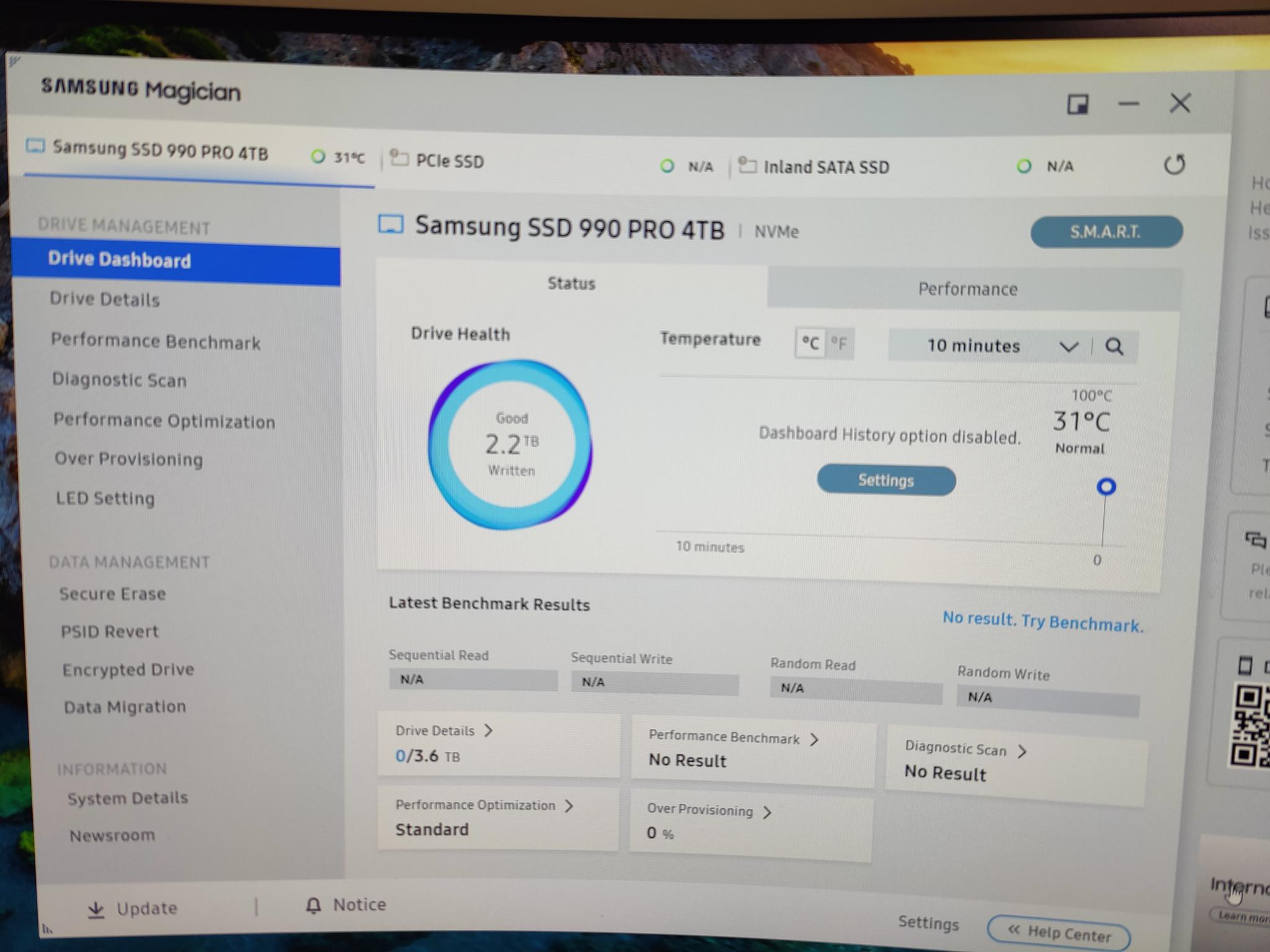Image resolution: width=1270 pixels, height=952 pixels.
Task: Open Diagnostic Scan in sidebar
Action: click(119, 379)
